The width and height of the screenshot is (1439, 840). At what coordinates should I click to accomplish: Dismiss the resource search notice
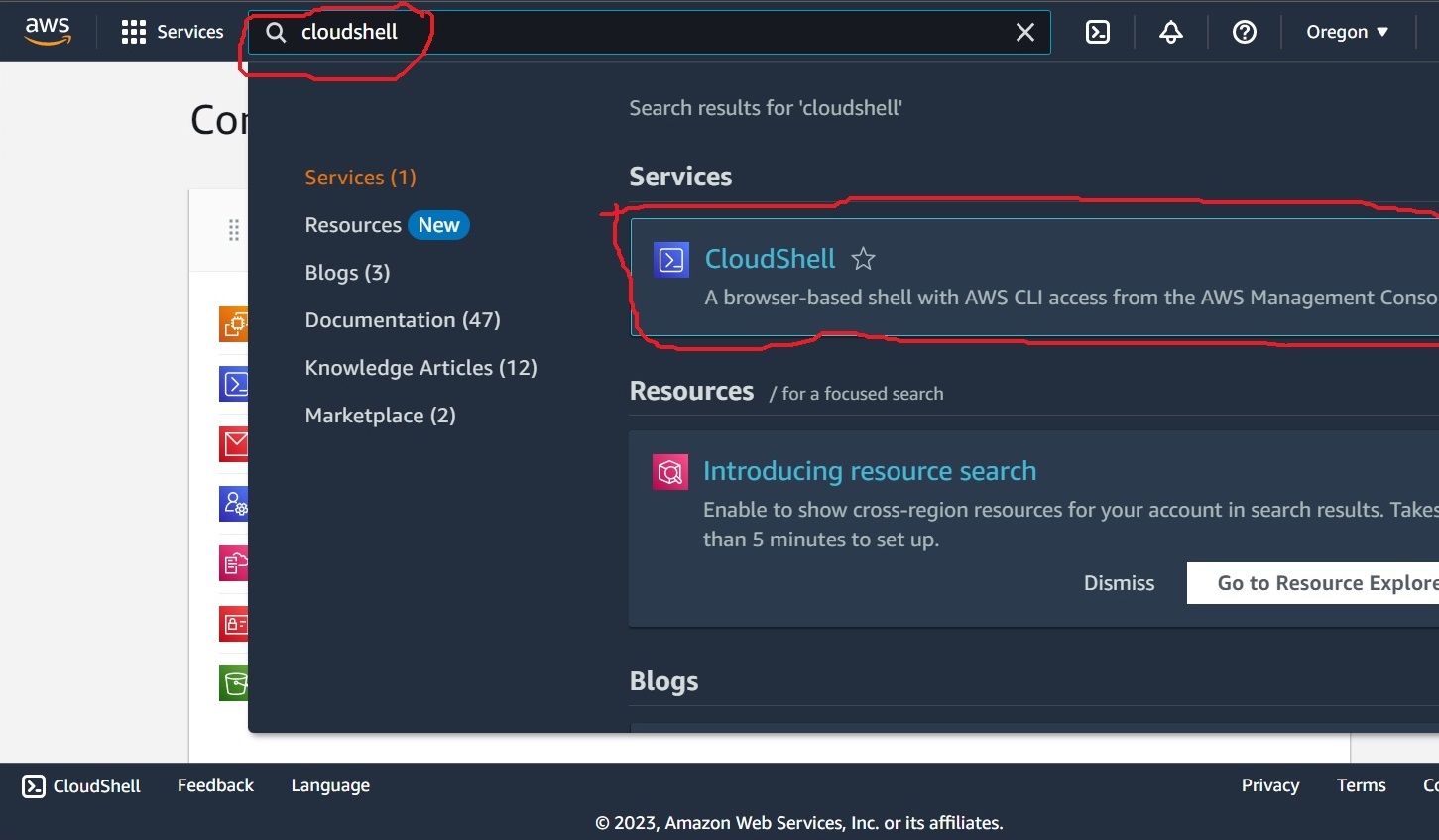coord(1119,583)
